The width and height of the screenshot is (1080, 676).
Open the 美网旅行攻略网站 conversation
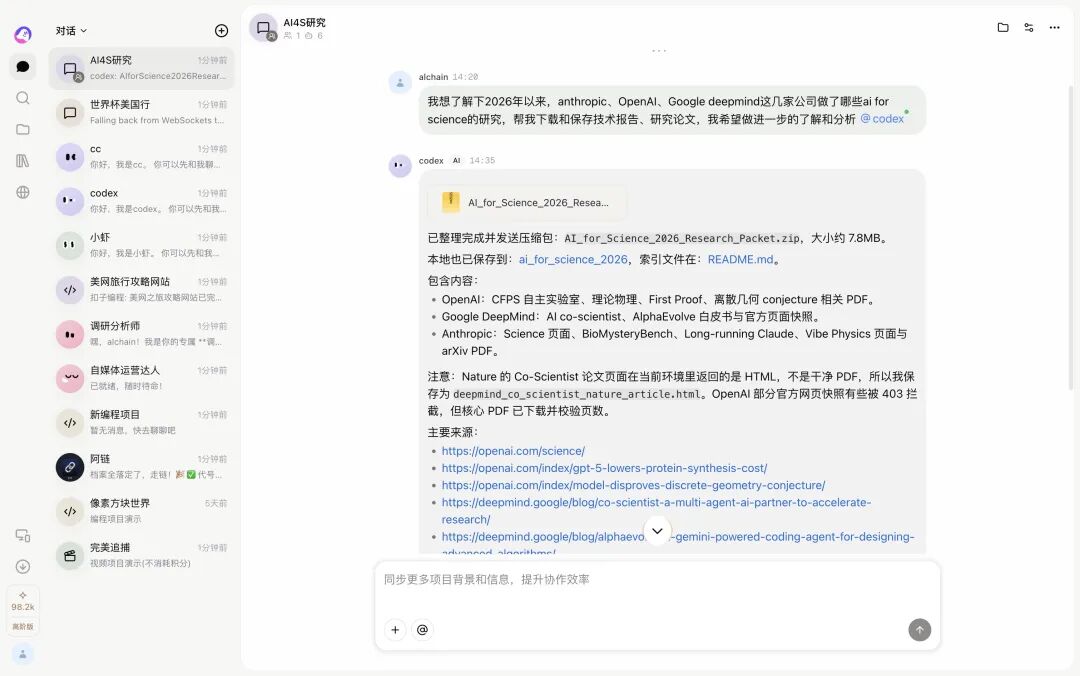tap(141, 289)
